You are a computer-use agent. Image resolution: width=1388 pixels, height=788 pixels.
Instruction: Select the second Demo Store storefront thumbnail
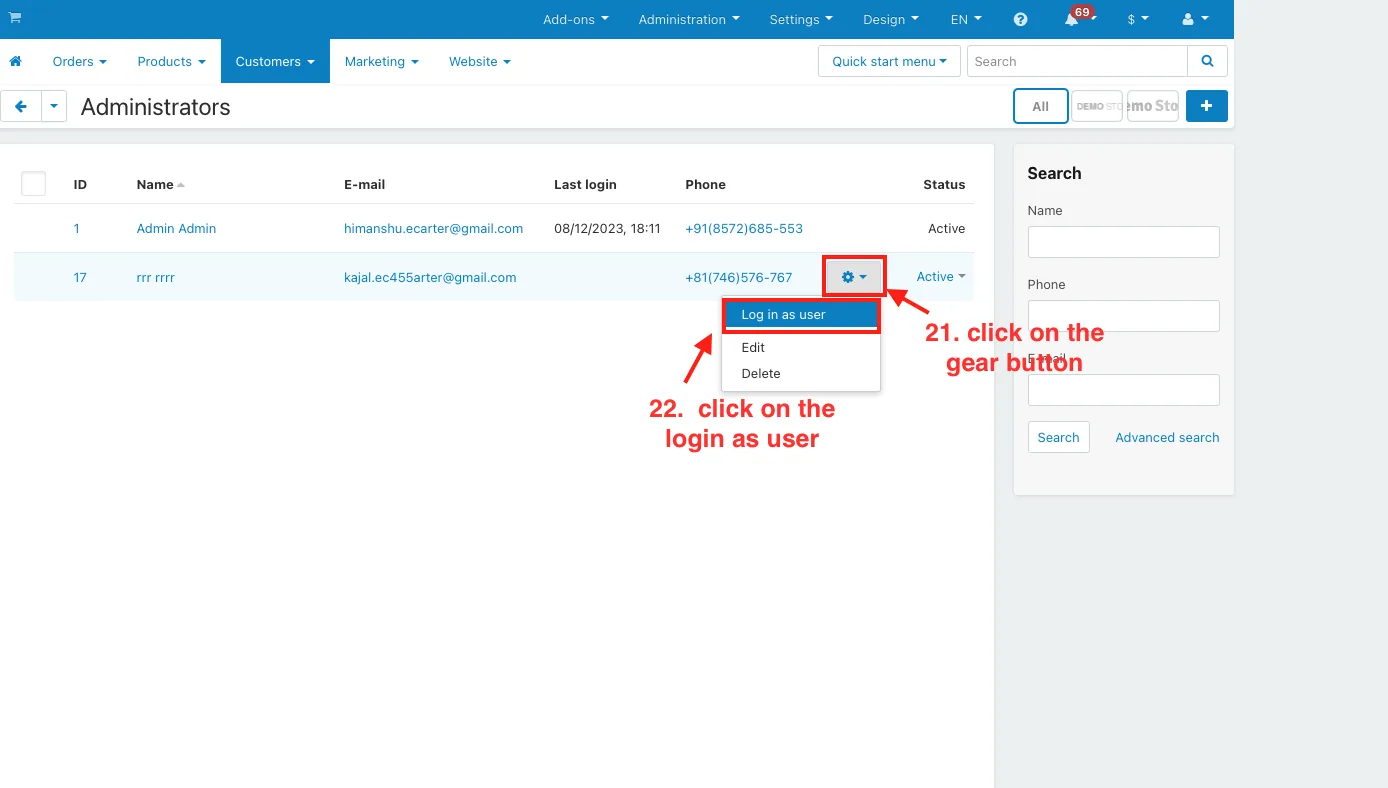[x=1153, y=106]
